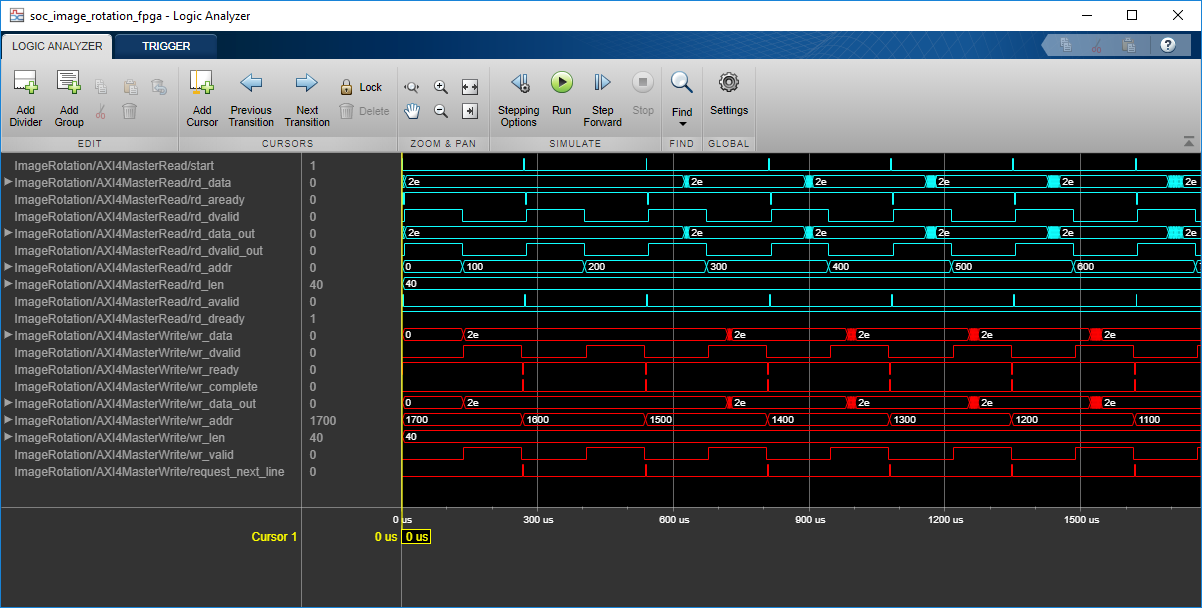Click the zoom out magnifier icon
The image size is (1202, 608).
click(440, 111)
